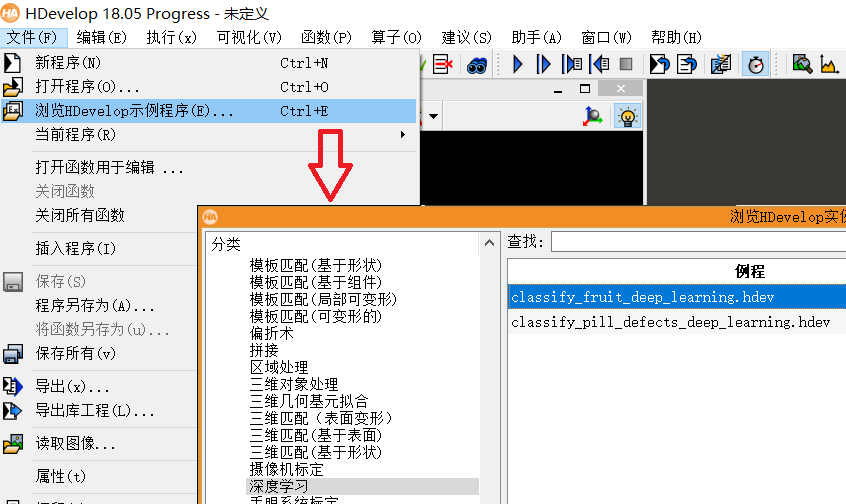
Task: Click the breakpoints/line activation document icon
Action: click(721, 64)
